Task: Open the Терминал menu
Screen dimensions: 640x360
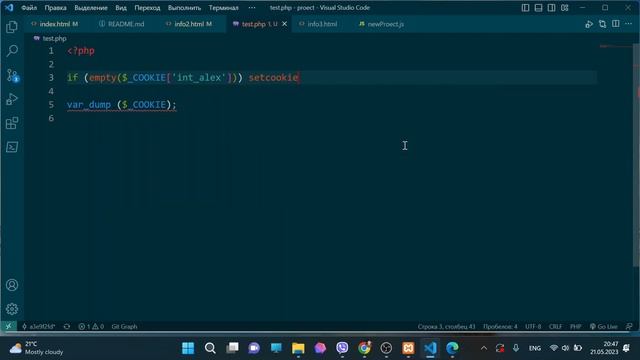Action: pos(224,8)
